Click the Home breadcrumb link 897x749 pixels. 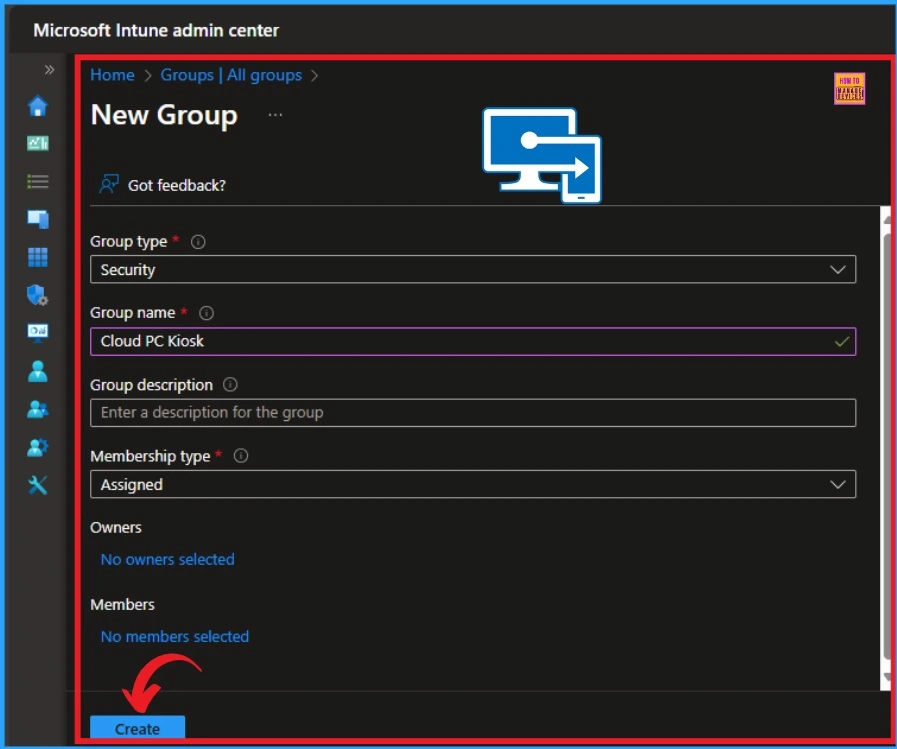pos(112,75)
